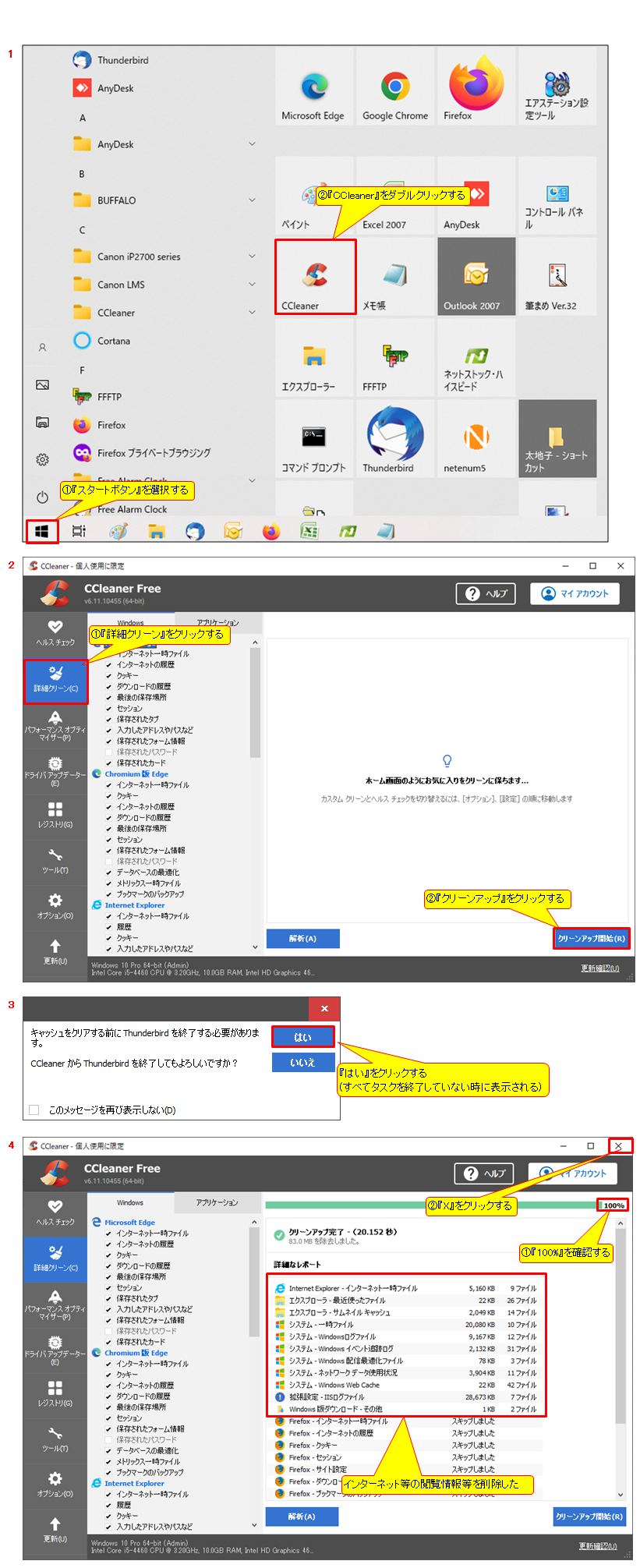Expand the Canon iP2700 series folder chevron
Viewport: 640px width, 1568px height.
[x=252, y=257]
